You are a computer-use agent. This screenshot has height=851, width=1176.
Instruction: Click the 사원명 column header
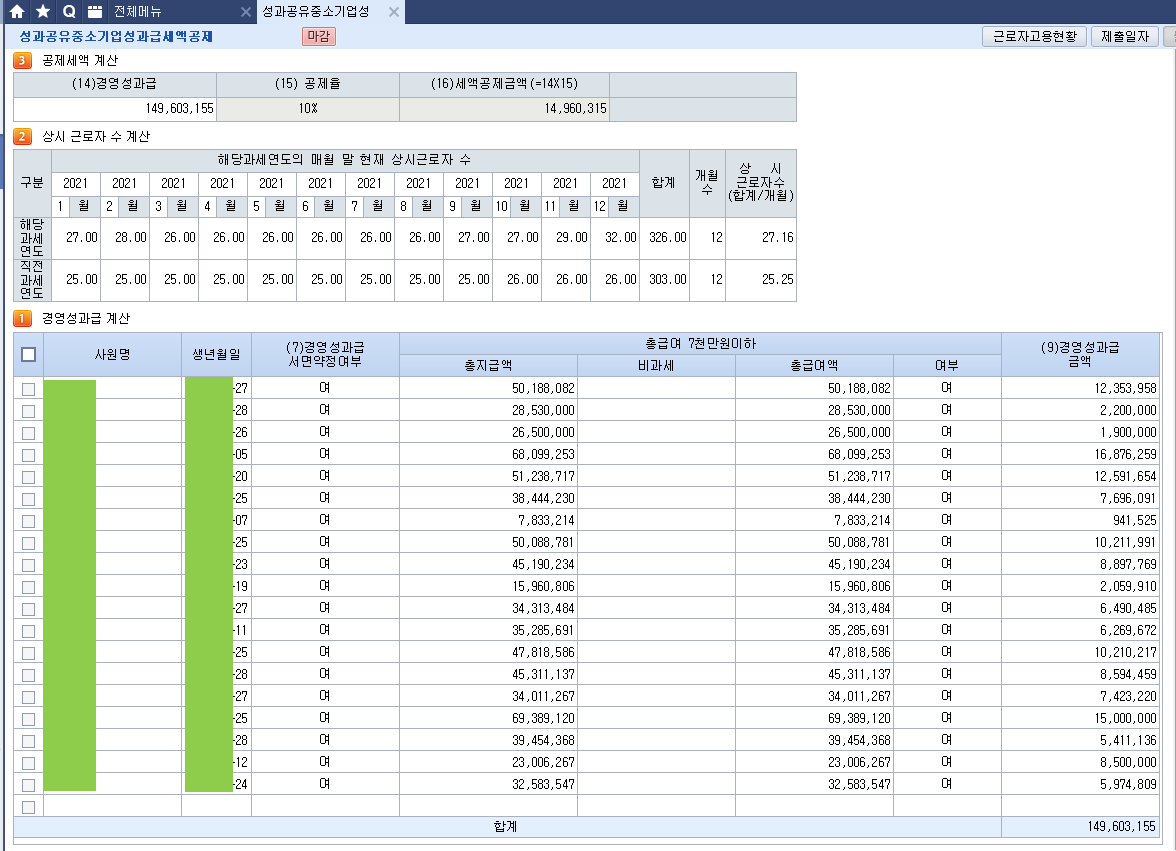(x=112, y=354)
